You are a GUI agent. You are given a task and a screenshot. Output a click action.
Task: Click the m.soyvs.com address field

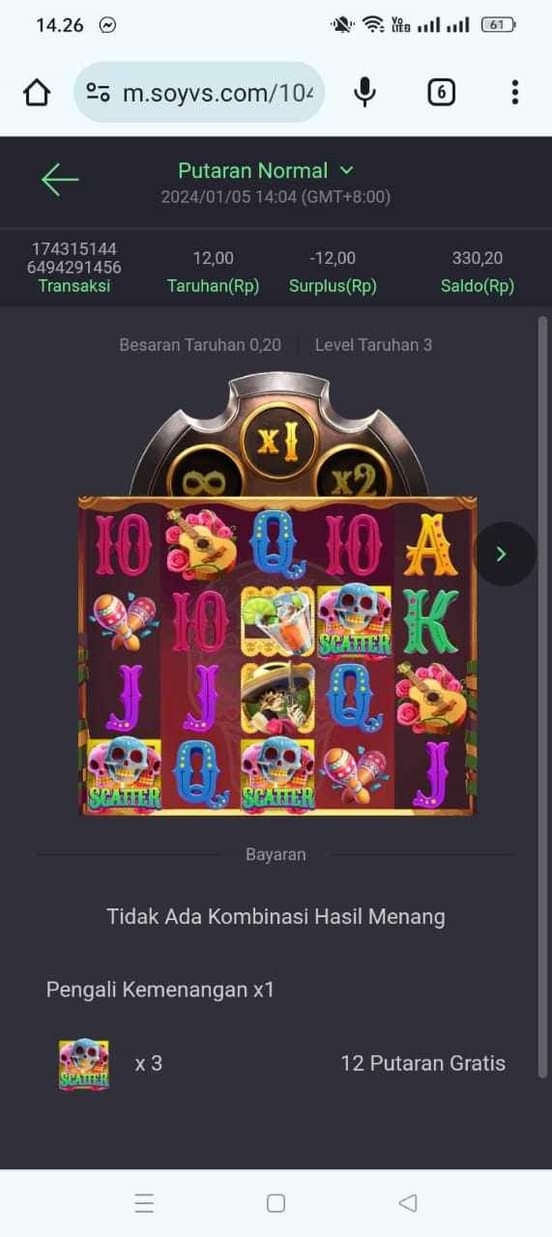pos(199,93)
